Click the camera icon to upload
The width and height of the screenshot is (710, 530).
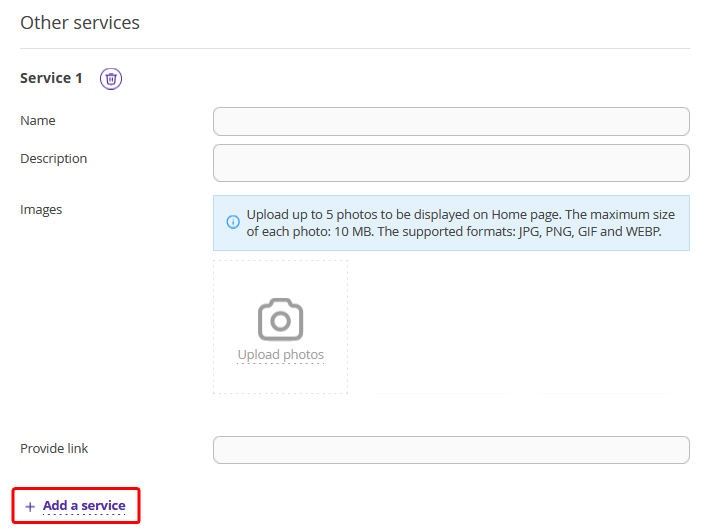[280, 319]
